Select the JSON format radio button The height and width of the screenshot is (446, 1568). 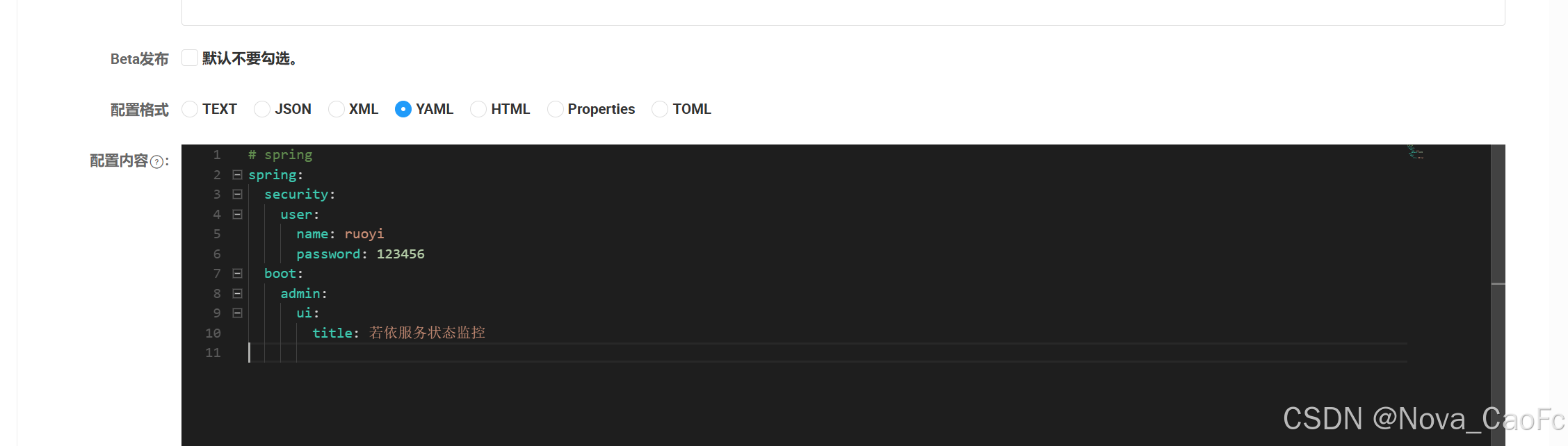[262, 109]
